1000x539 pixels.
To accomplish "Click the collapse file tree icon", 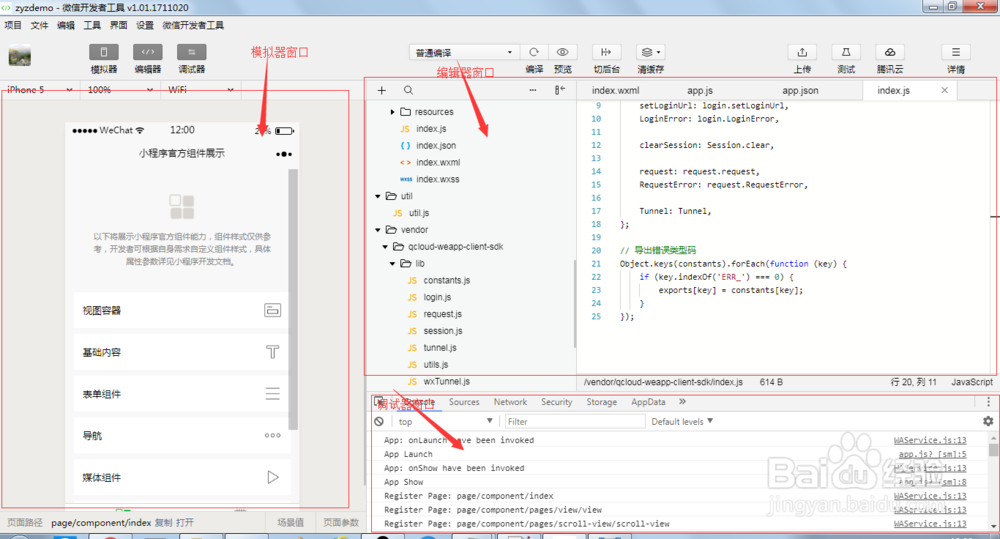I will click(559, 91).
